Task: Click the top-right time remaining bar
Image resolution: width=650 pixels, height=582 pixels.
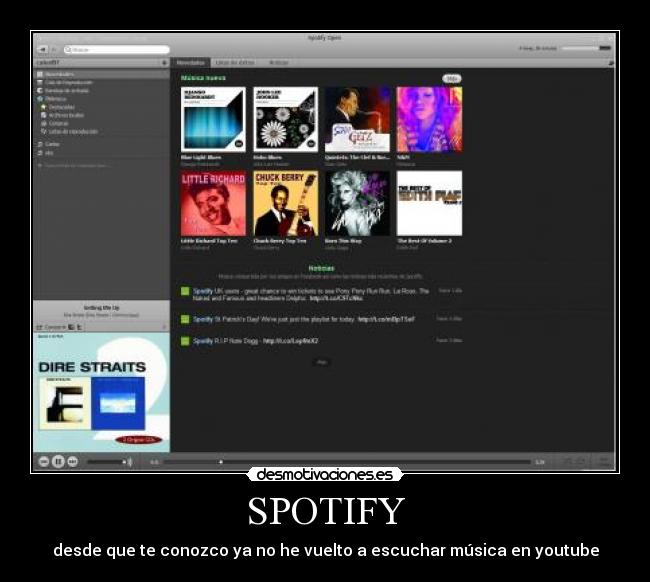Action: point(586,48)
